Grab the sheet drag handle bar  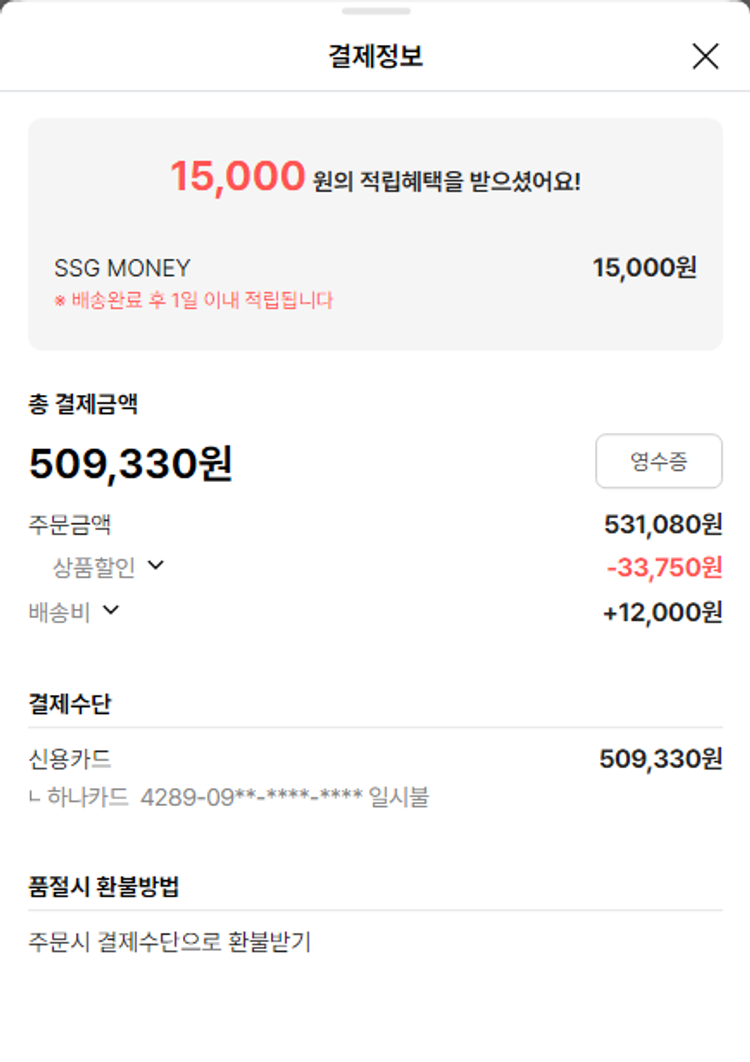[375, 11]
